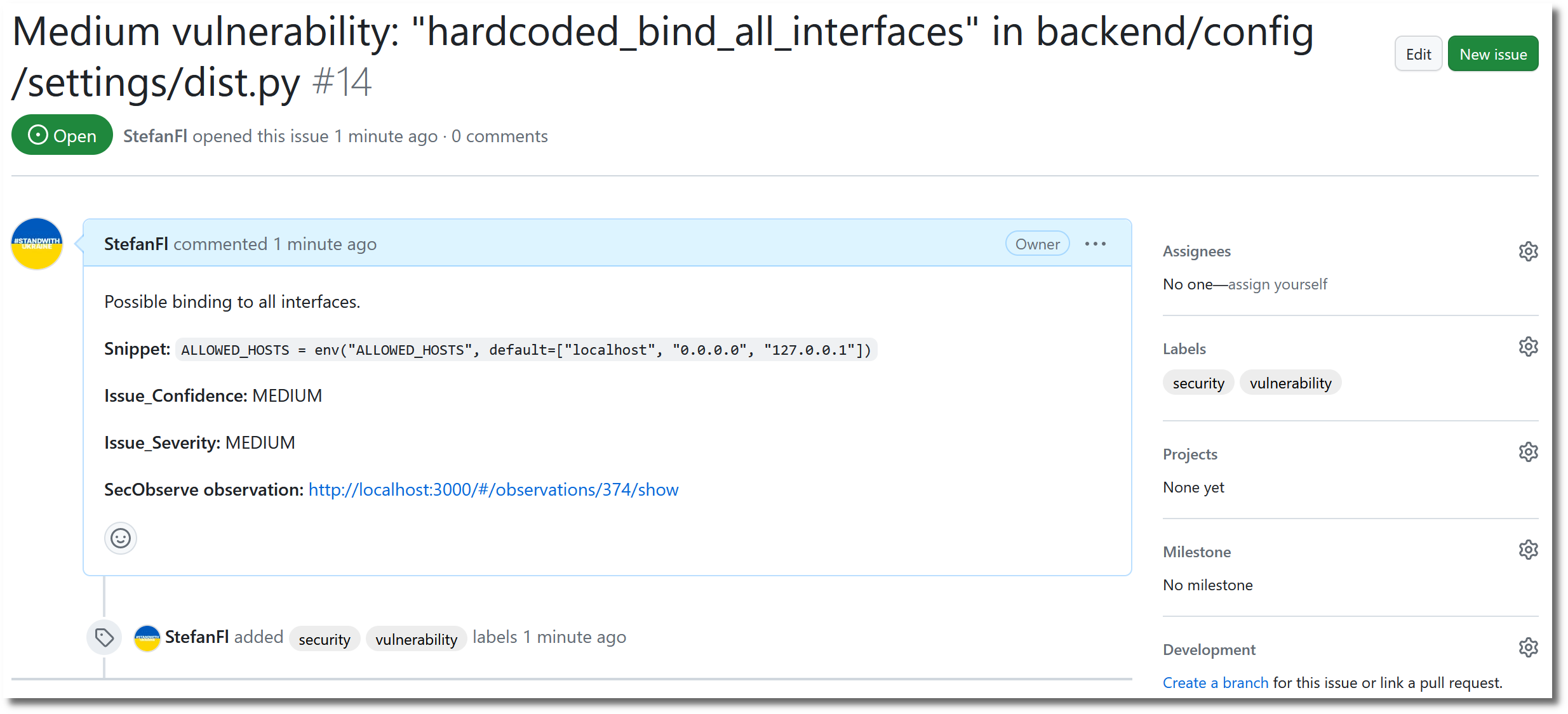Open StefanFl's profile from comment header
The height and width of the screenshot is (714, 1568).
coord(135,243)
